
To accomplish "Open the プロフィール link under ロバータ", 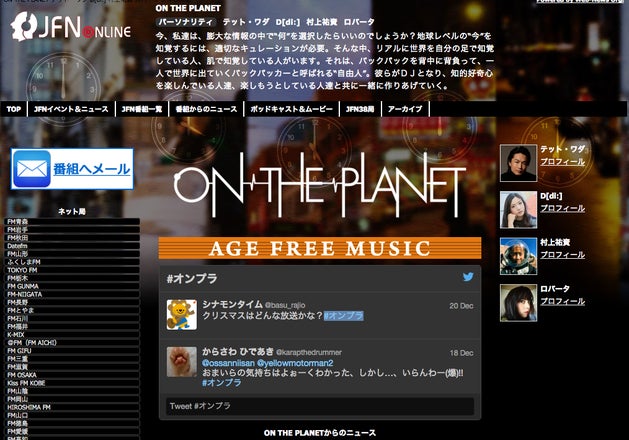I will [x=562, y=301].
